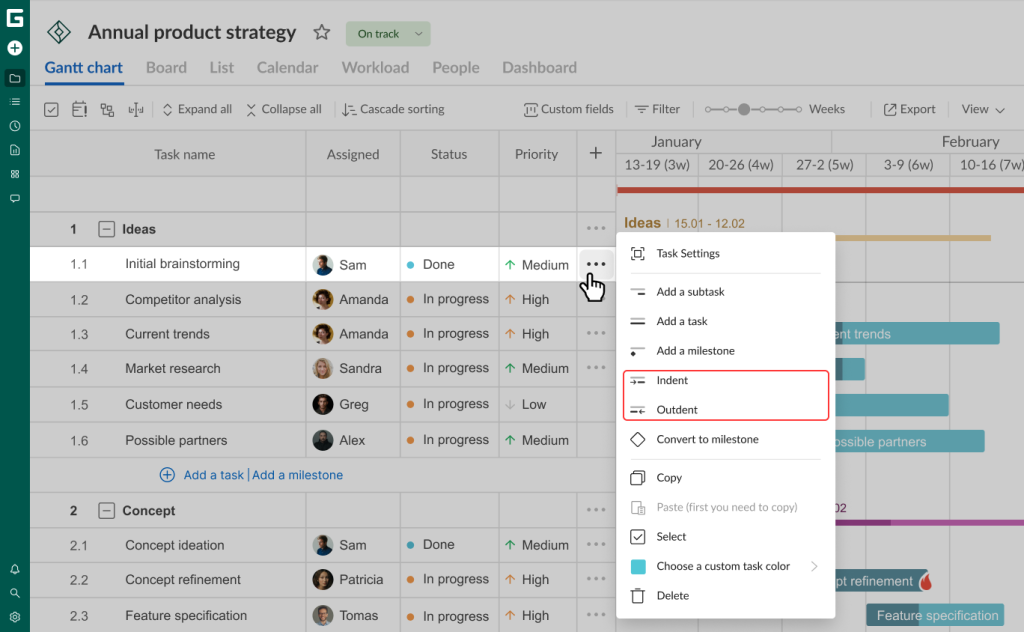The image size is (1024, 632).
Task: Switch to the Board tab
Action: click(166, 67)
